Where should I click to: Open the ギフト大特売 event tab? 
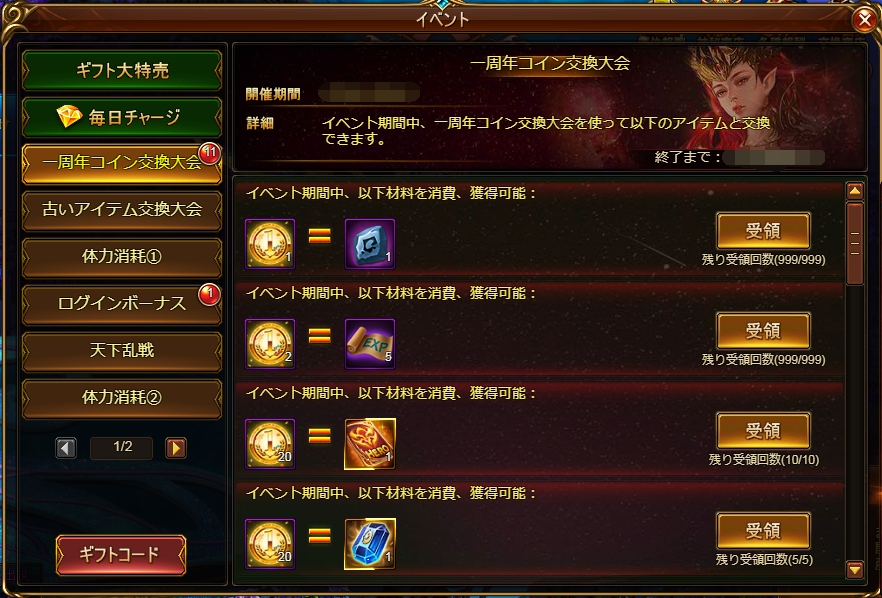click(x=122, y=70)
